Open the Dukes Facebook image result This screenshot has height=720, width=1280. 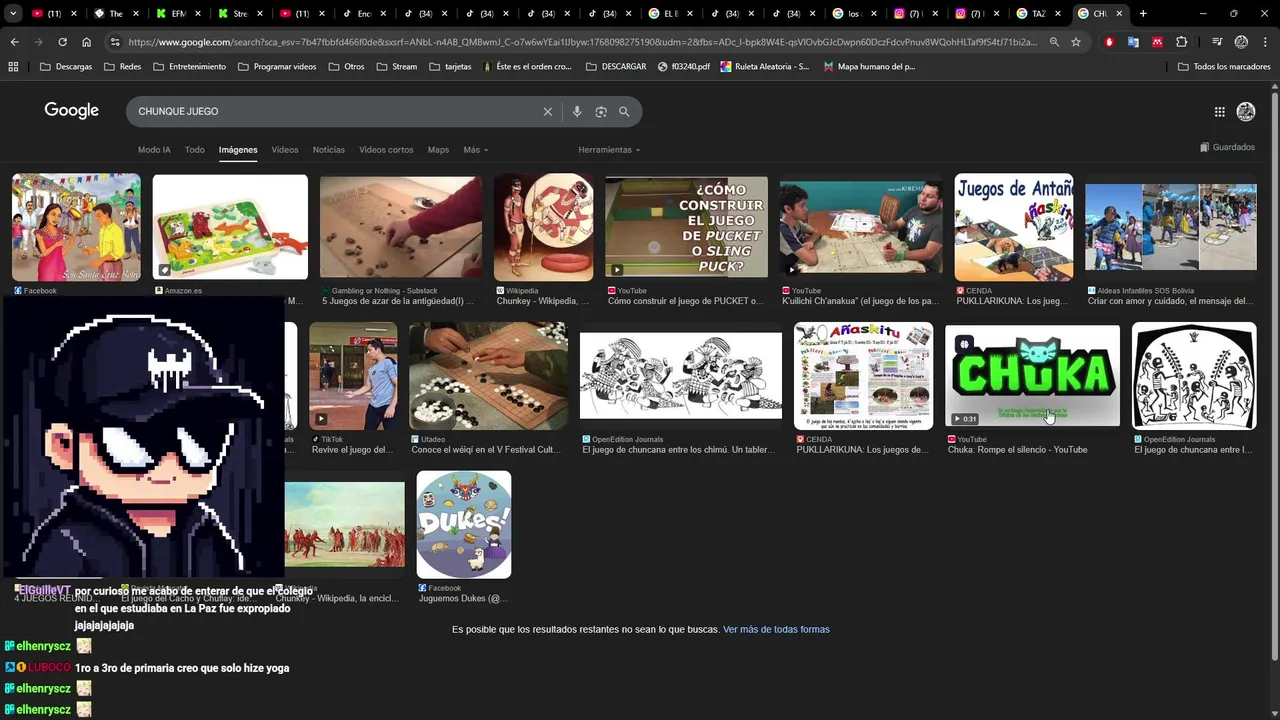pos(464,524)
